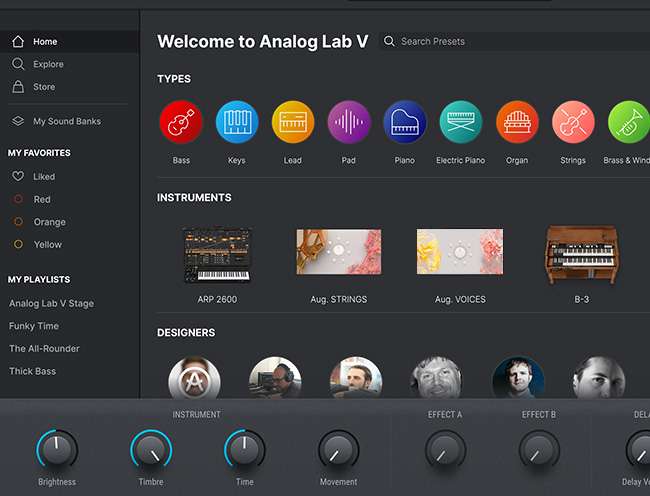Open the Thick Bass playlist
The image size is (650, 496).
click(32, 371)
